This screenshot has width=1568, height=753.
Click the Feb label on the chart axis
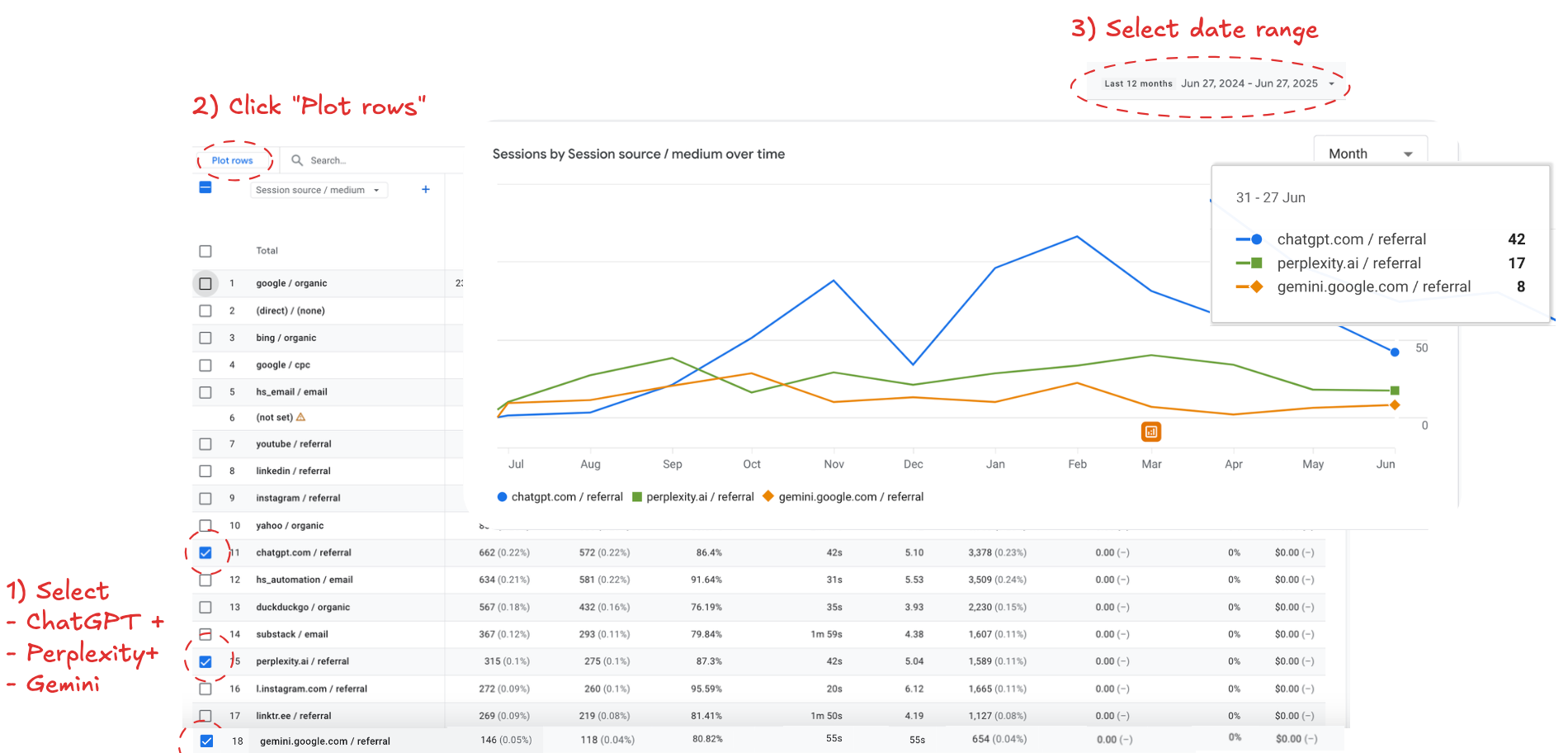click(1077, 464)
